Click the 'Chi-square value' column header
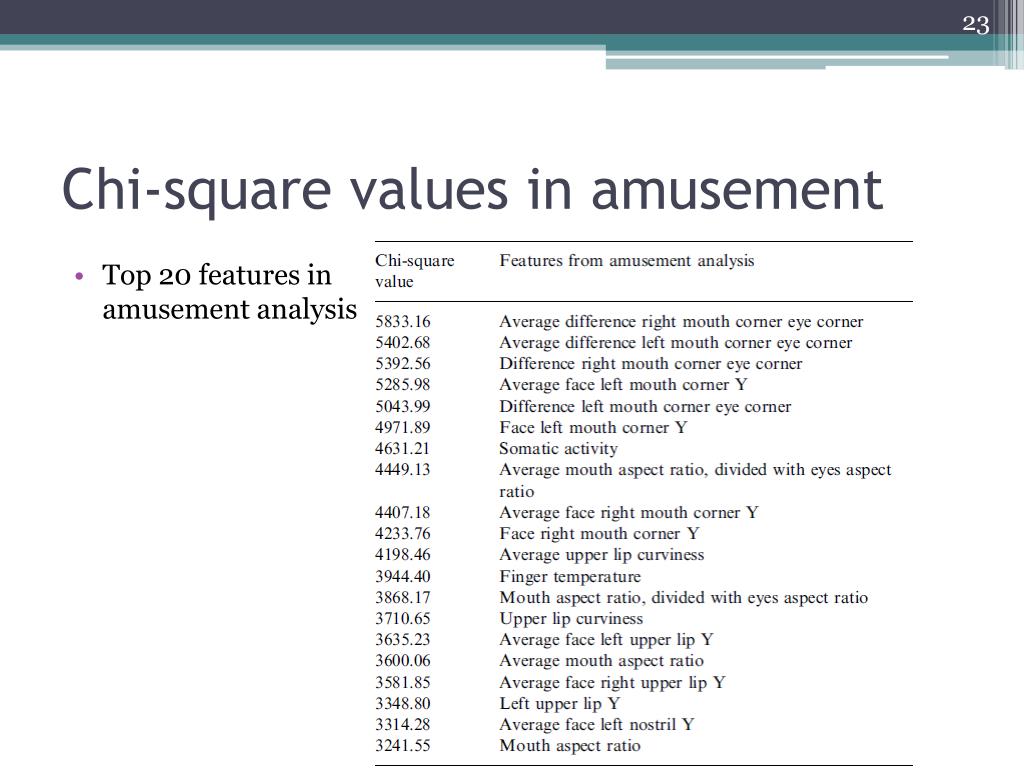This screenshot has width=1024, height=768. click(415, 271)
